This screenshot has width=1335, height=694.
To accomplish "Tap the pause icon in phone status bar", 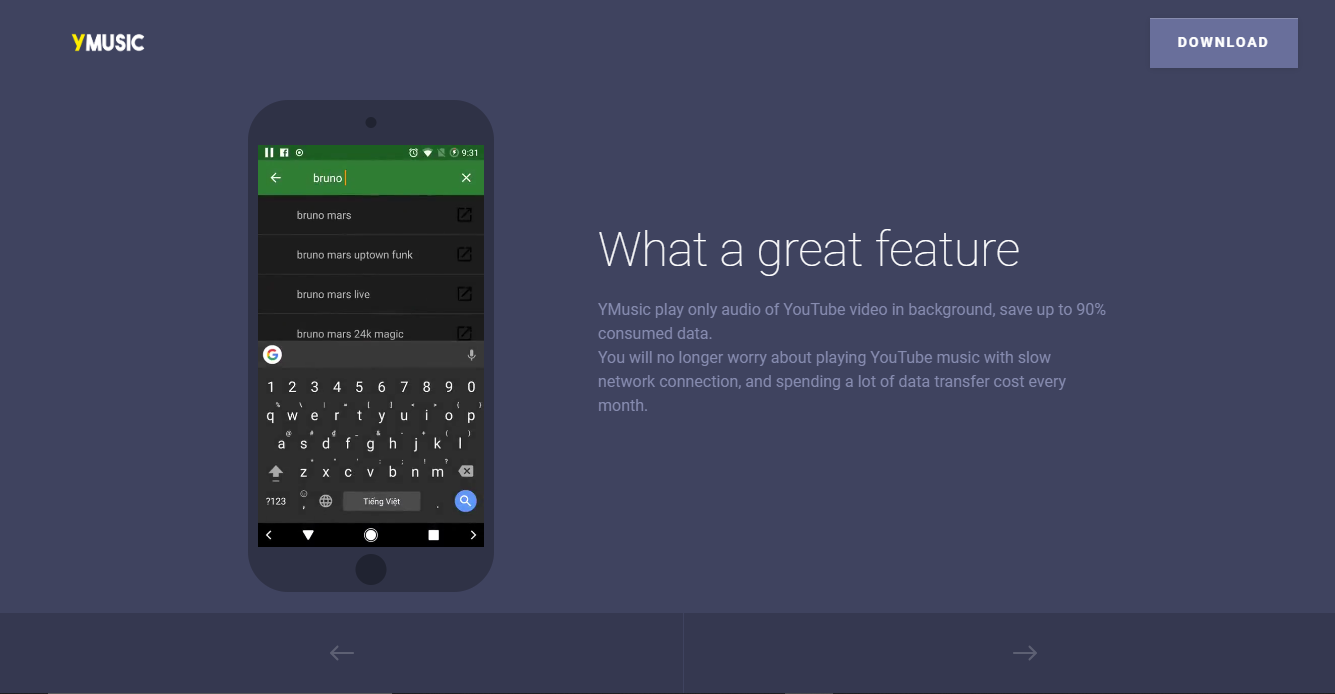I will 269,152.
